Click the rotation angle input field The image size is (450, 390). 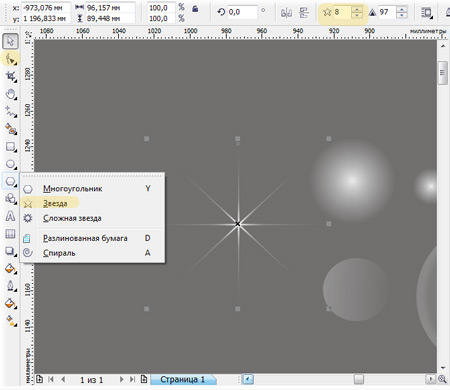click(242, 12)
